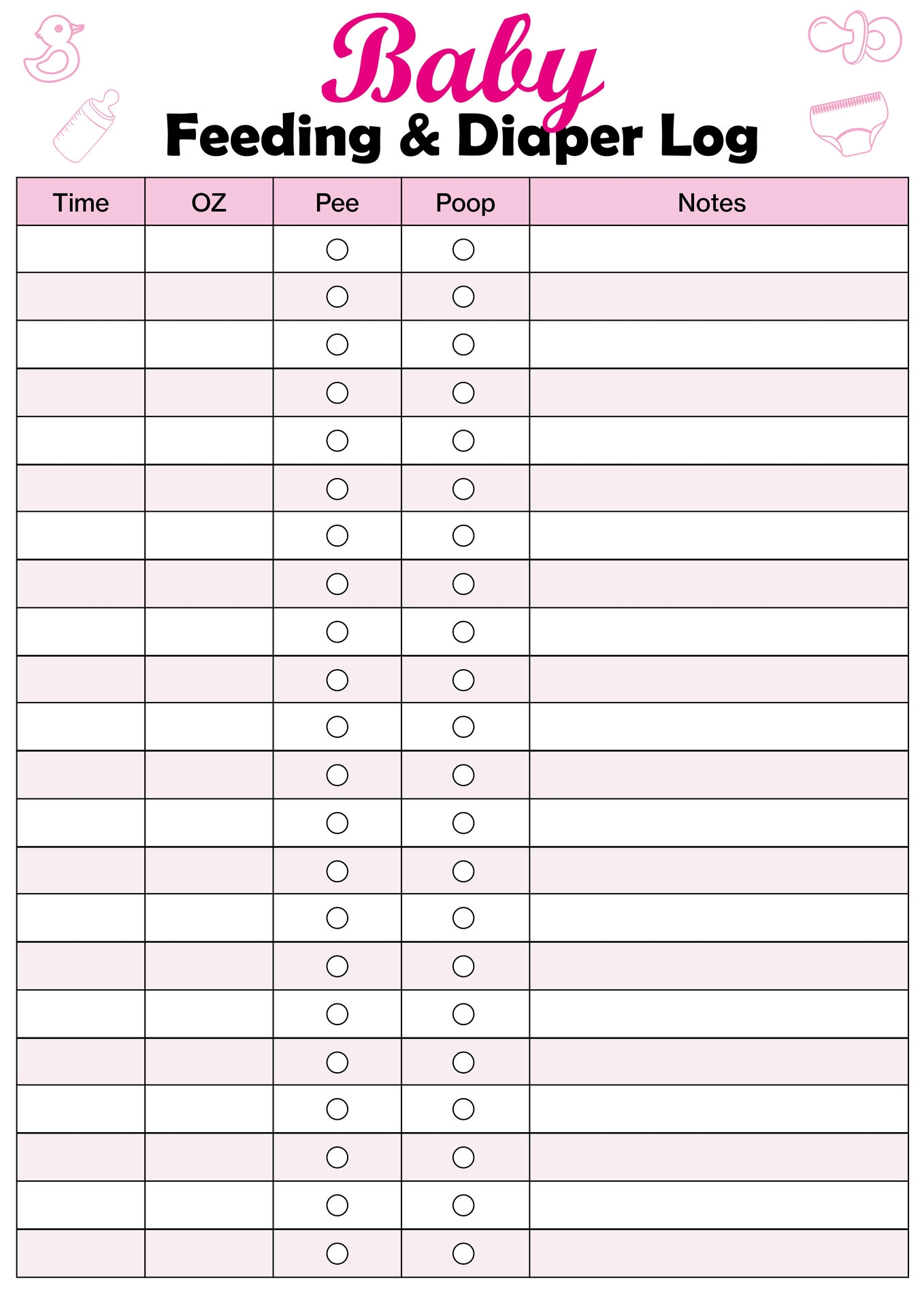Viewport: 924px width, 1307px height.
Task: Click the Feeding & Diaper Log heading
Action: tap(461, 137)
